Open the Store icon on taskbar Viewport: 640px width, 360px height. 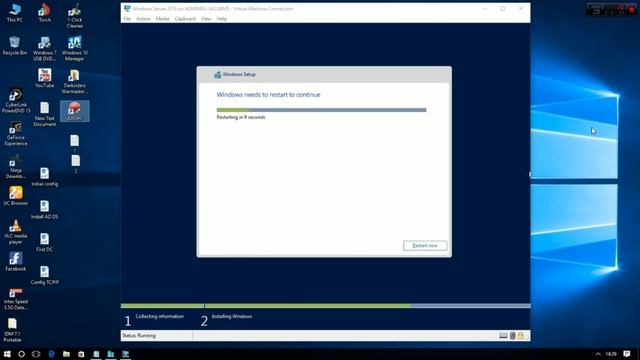[81, 354]
